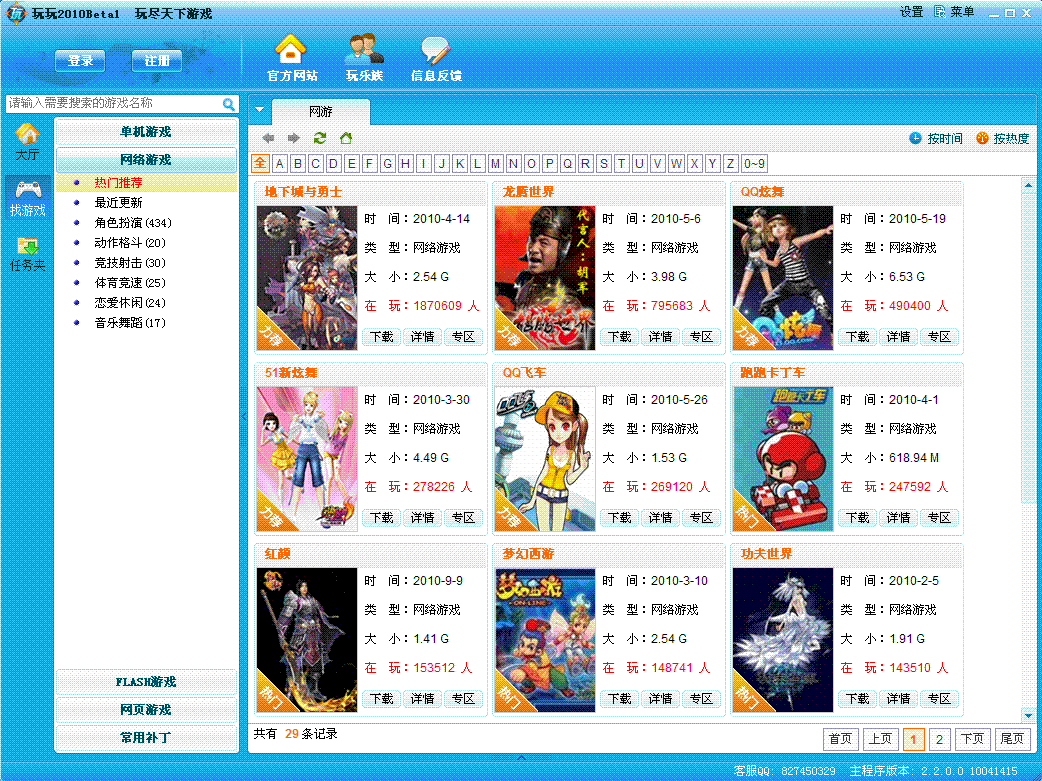Click the forward arrow navigation icon
1042x781 pixels.
(x=294, y=138)
